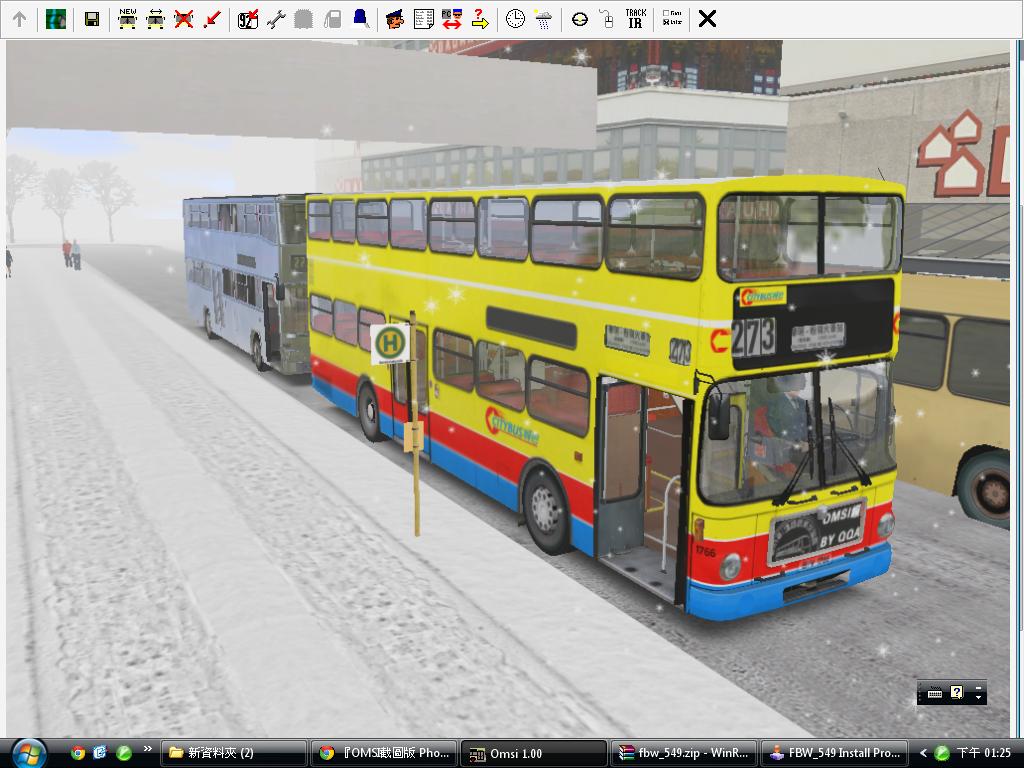Open the timetable sheet icon
This screenshot has height=768, width=1024.
coord(423,19)
